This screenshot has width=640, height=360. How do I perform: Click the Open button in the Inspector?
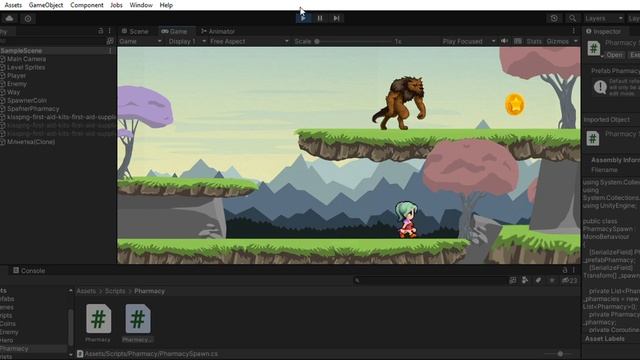coord(614,55)
